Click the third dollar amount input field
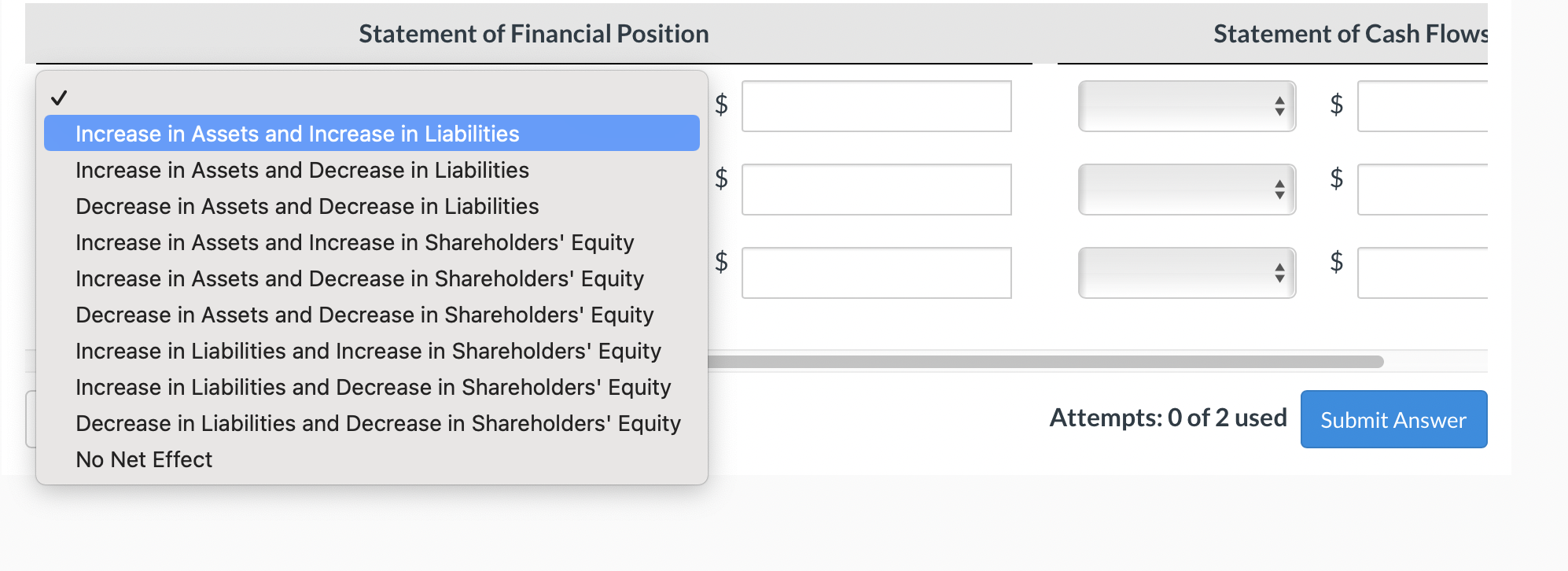The height and width of the screenshot is (571, 1568). click(876, 272)
